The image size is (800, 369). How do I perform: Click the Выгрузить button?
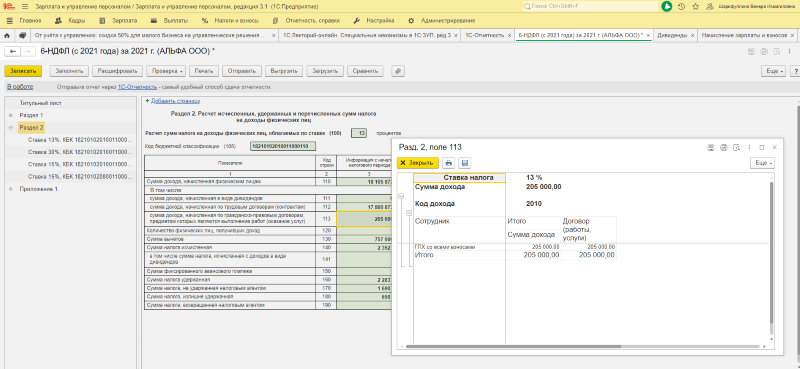(284, 71)
